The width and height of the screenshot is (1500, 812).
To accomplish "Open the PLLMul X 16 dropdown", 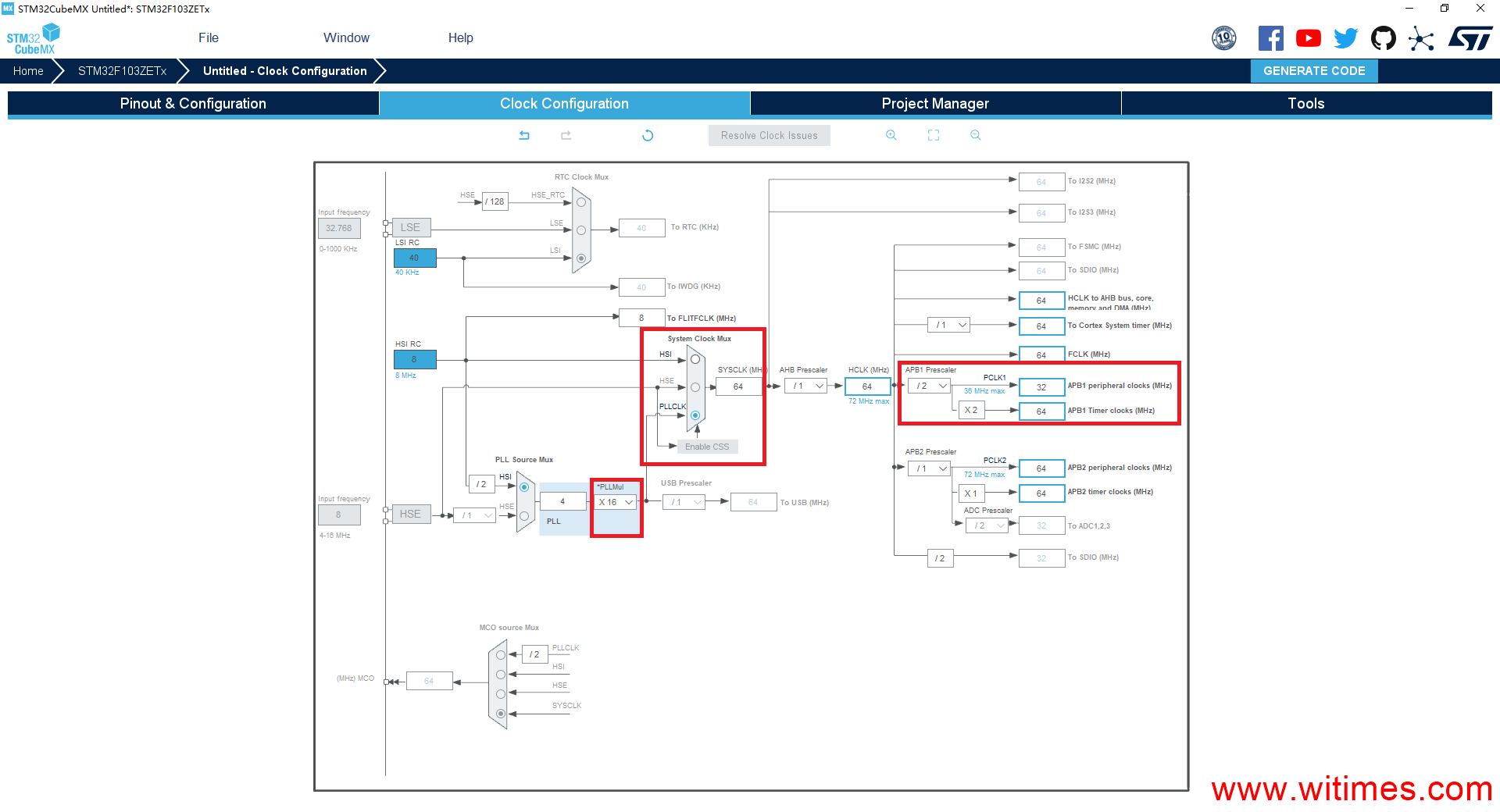I will click(616, 502).
